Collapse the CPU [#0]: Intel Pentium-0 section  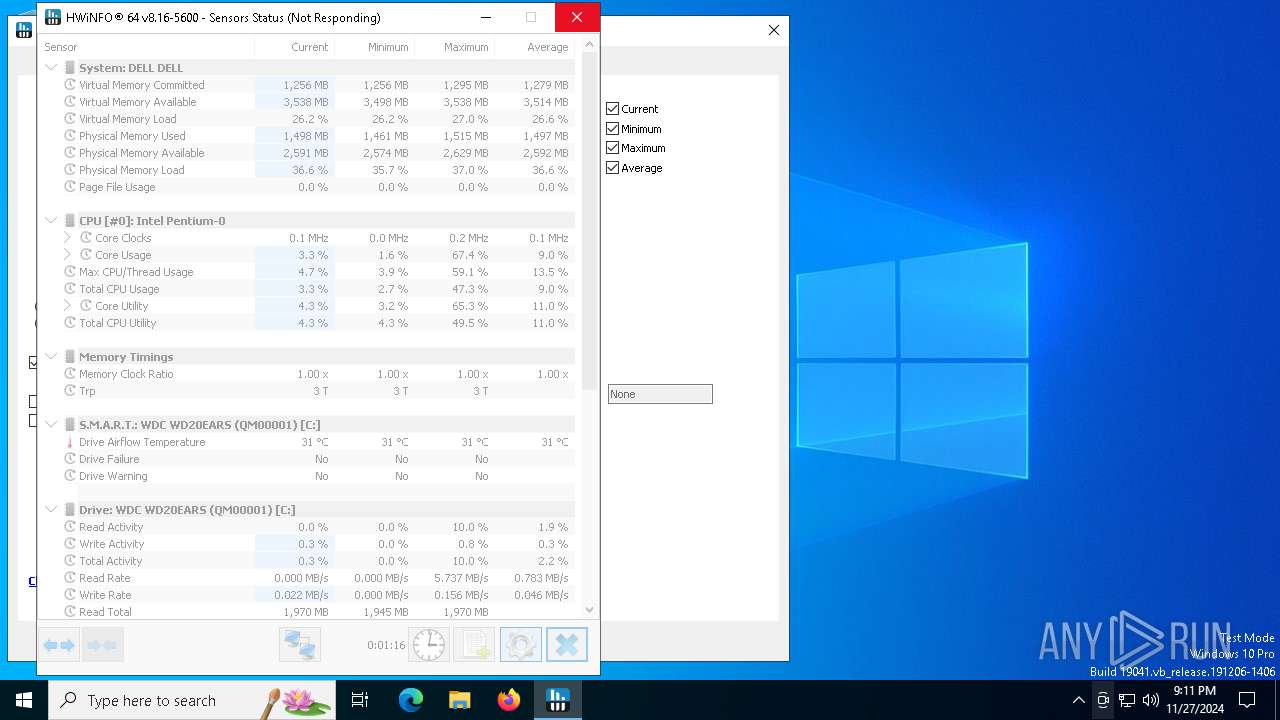tap(51, 221)
